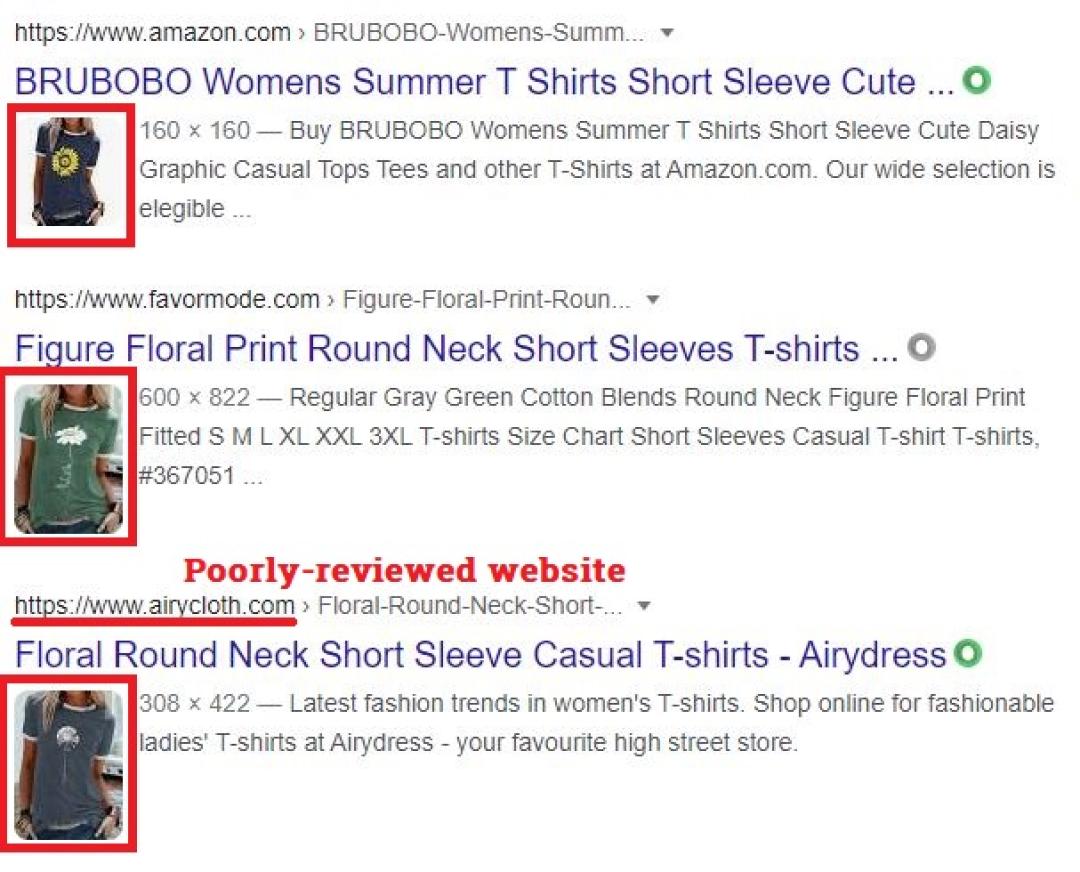
Task: Click the green floral shirt thumbnail
Action: click(x=70, y=456)
